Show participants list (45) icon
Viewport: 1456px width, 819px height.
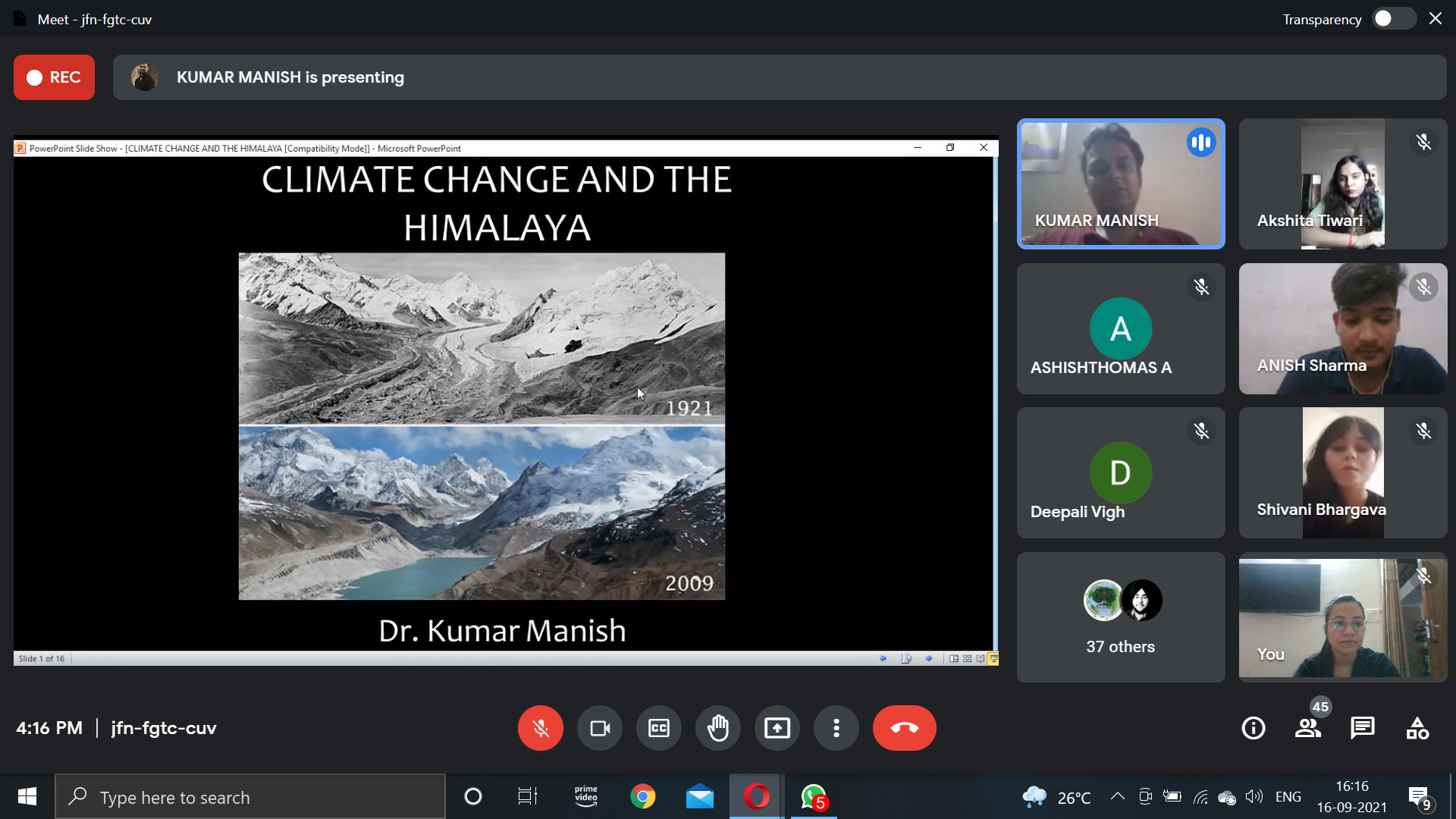pos(1307,729)
